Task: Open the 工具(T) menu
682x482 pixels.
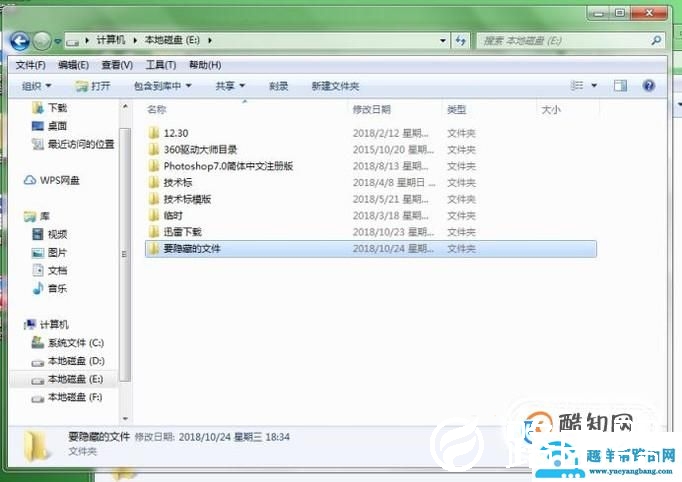Action: click(x=160, y=65)
